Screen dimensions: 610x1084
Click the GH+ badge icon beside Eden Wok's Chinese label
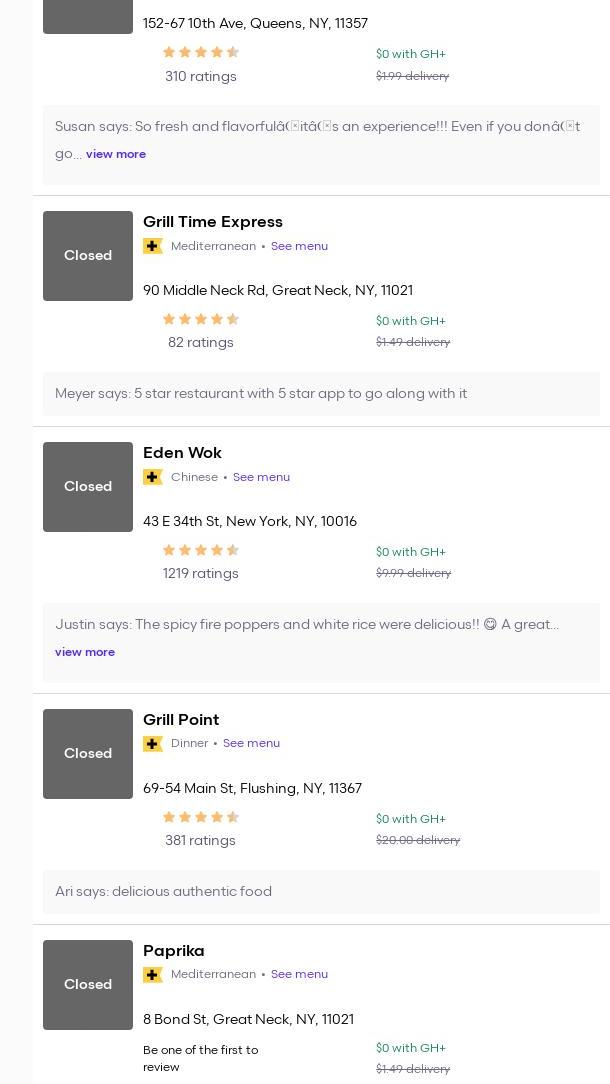pyautogui.click(x=153, y=477)
